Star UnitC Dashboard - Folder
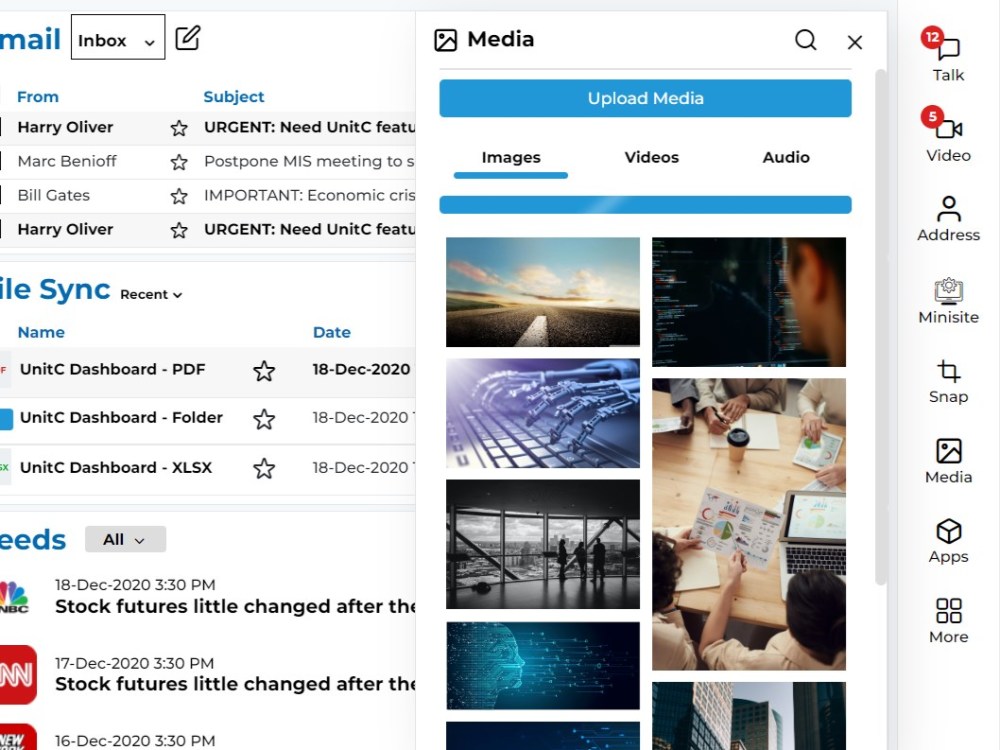Image resolution: width=1000 pixels, height=750 pixels. [264, 419]
